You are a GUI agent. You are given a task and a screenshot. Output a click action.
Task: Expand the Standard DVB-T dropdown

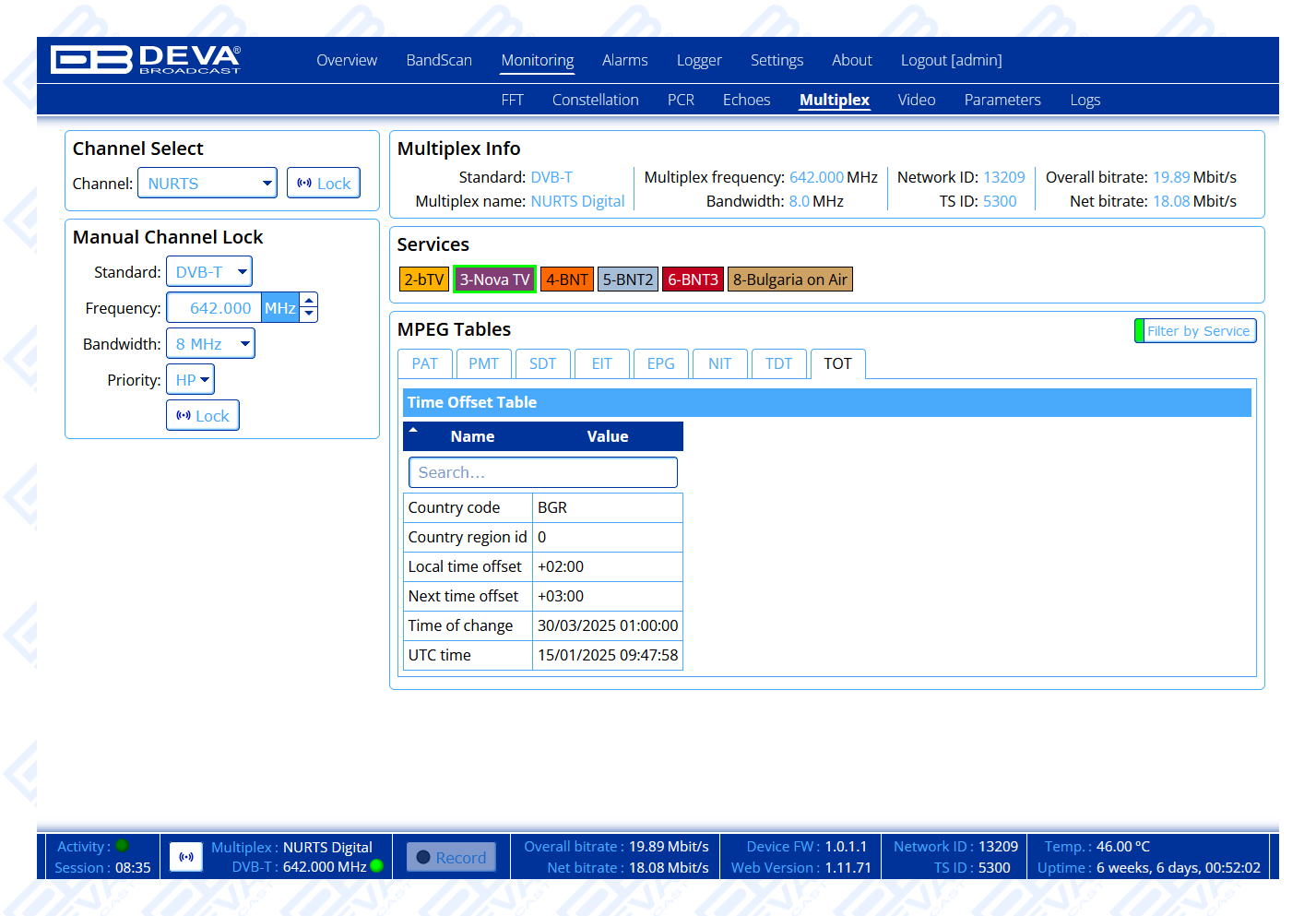click(209, 272)
